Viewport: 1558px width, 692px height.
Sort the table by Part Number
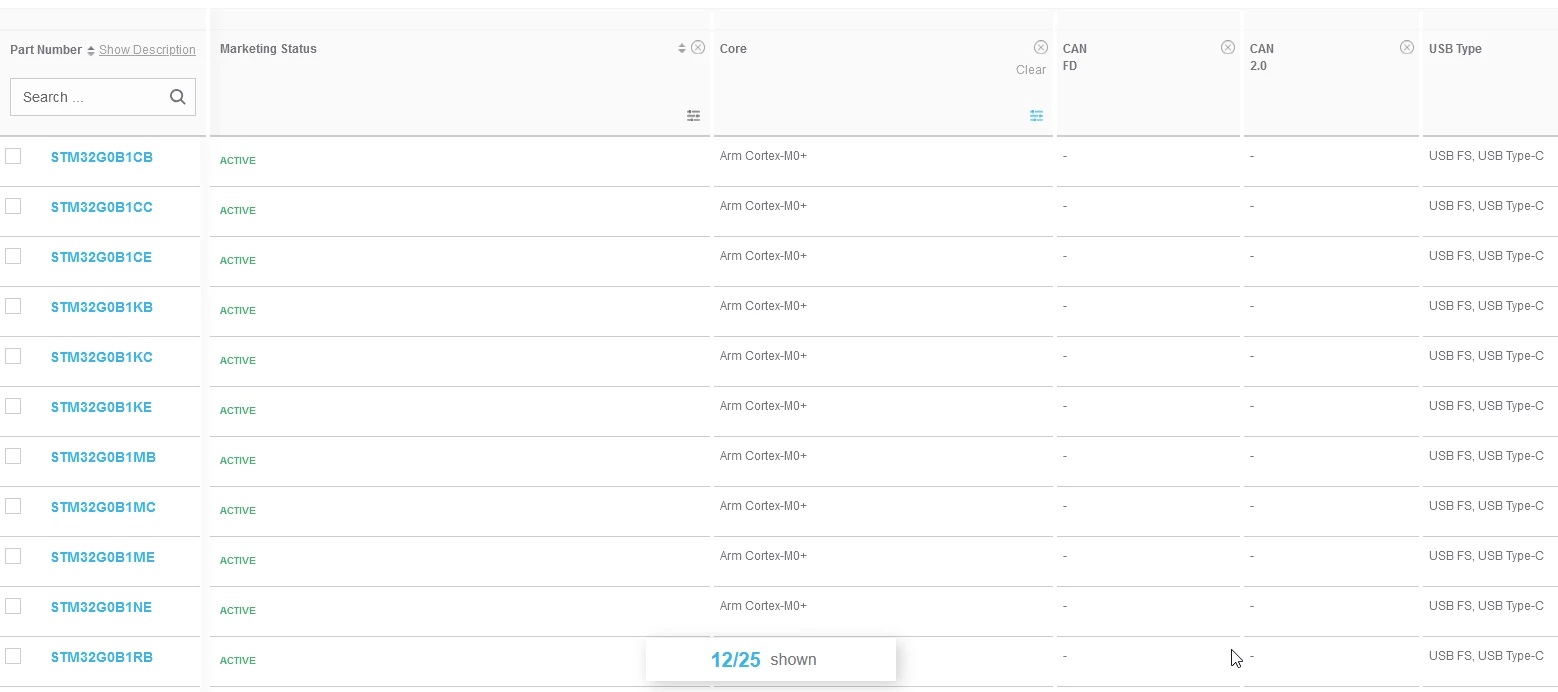[91, 50]
